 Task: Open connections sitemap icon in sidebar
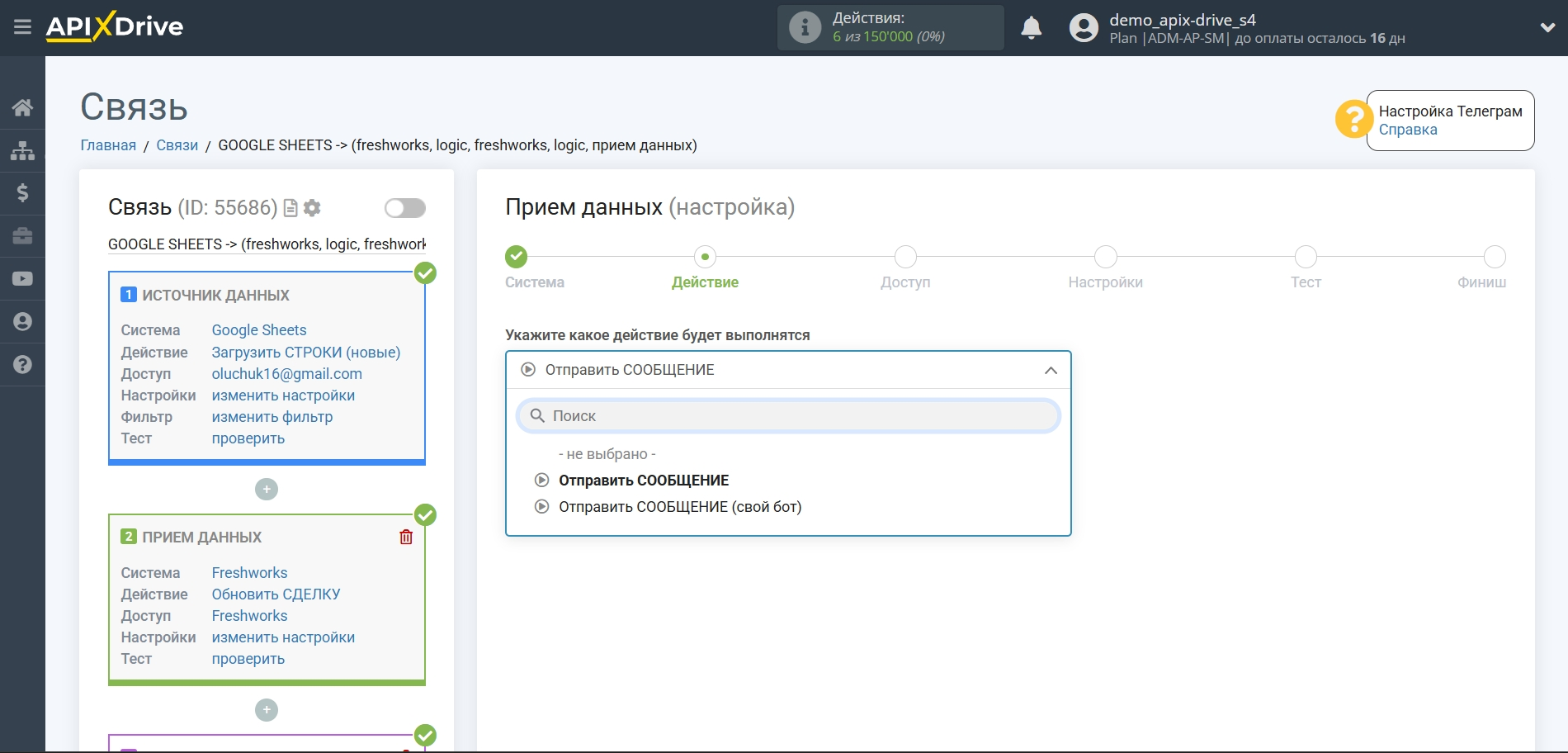coord(22,150)
